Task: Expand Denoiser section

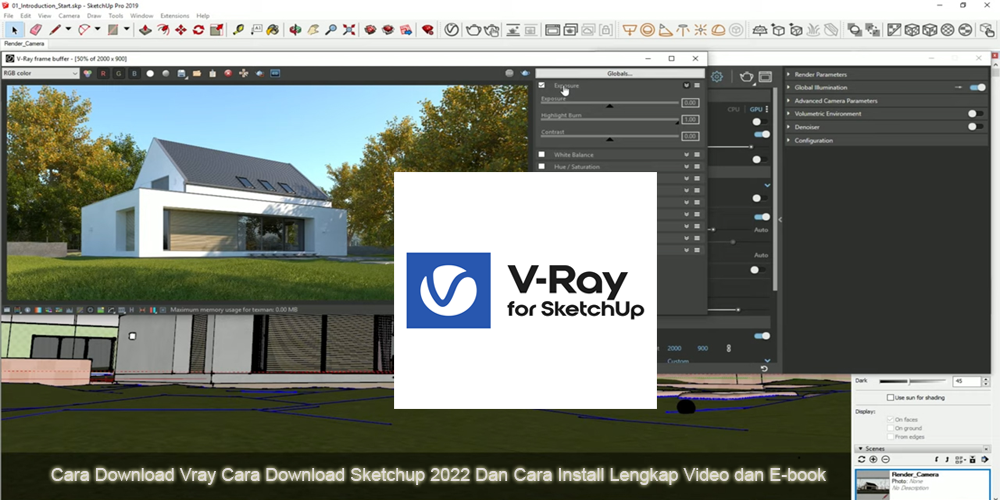Action: (788, 127)
